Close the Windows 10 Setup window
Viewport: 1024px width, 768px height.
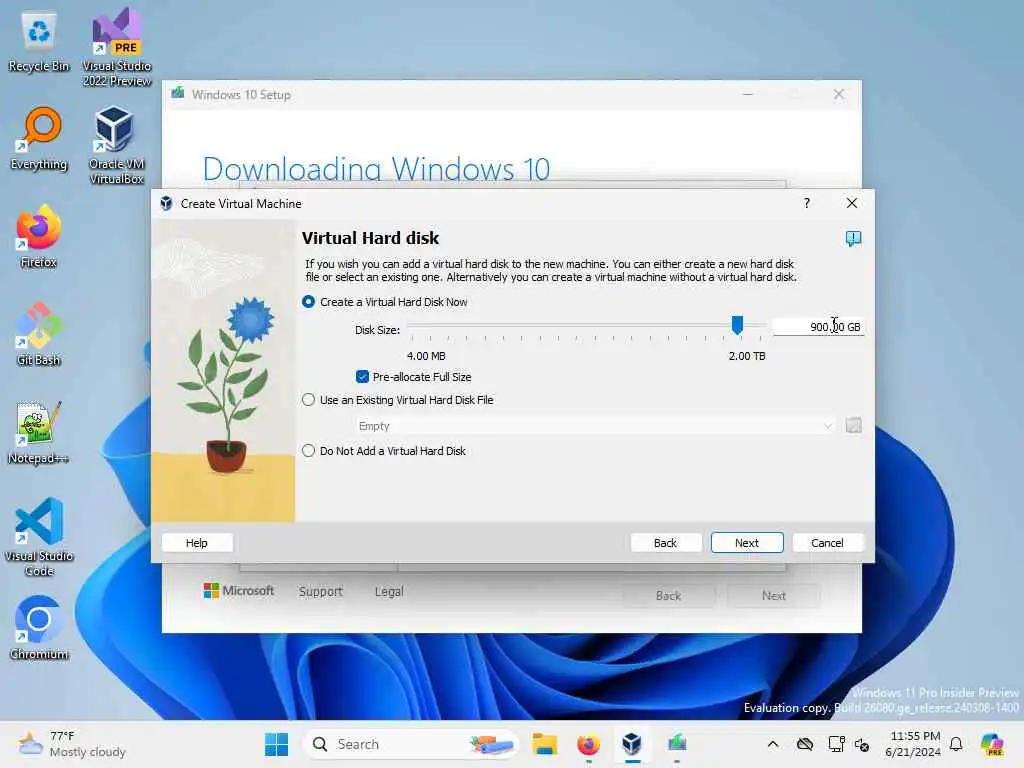(x=839, y=95)
